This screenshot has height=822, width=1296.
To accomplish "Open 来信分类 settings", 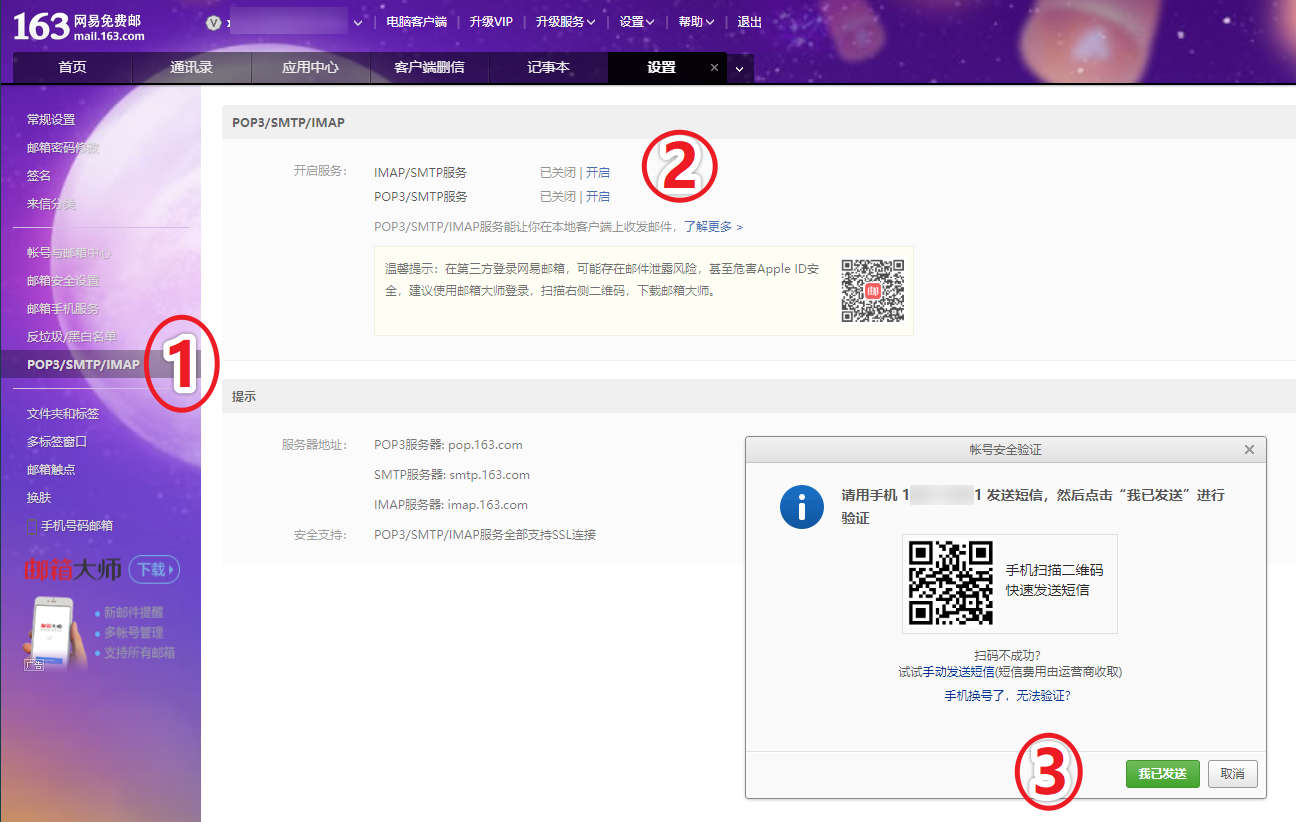I will tap(51, 203).
